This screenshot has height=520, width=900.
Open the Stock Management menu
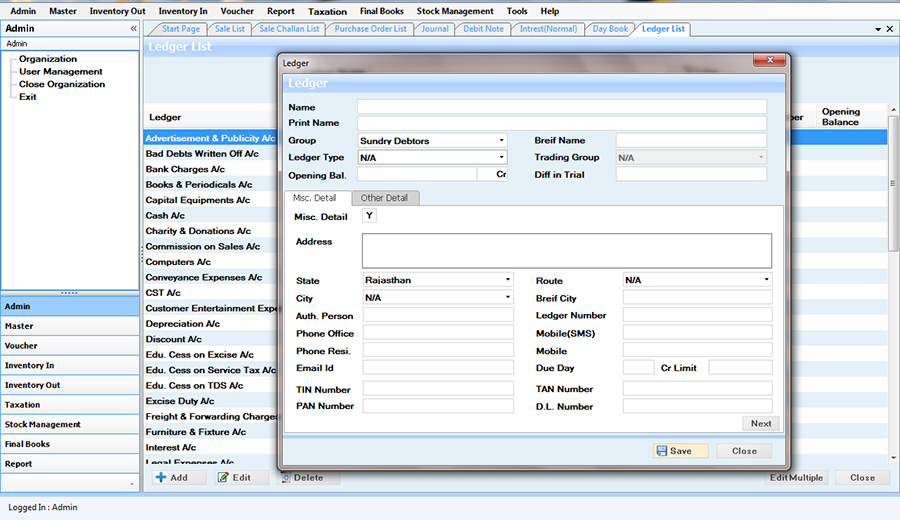pyautogui.click(x=455, y=11)
